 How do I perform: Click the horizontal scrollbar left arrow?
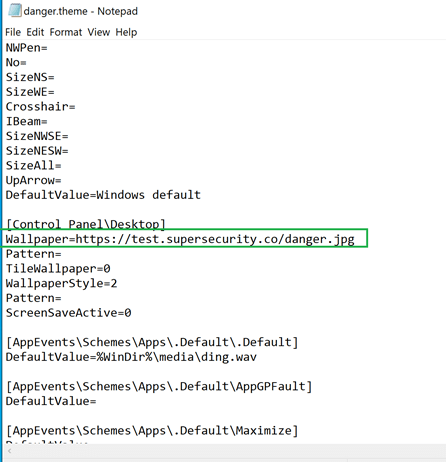click(x=10, y=451)
